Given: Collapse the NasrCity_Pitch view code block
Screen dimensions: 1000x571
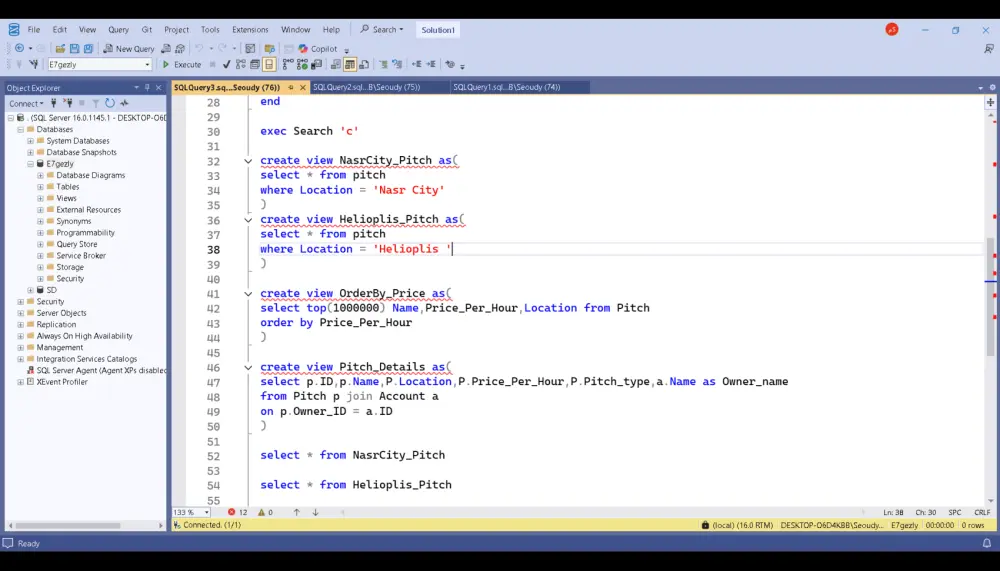Looking at the screenshot, I should [x=248, y=160].
